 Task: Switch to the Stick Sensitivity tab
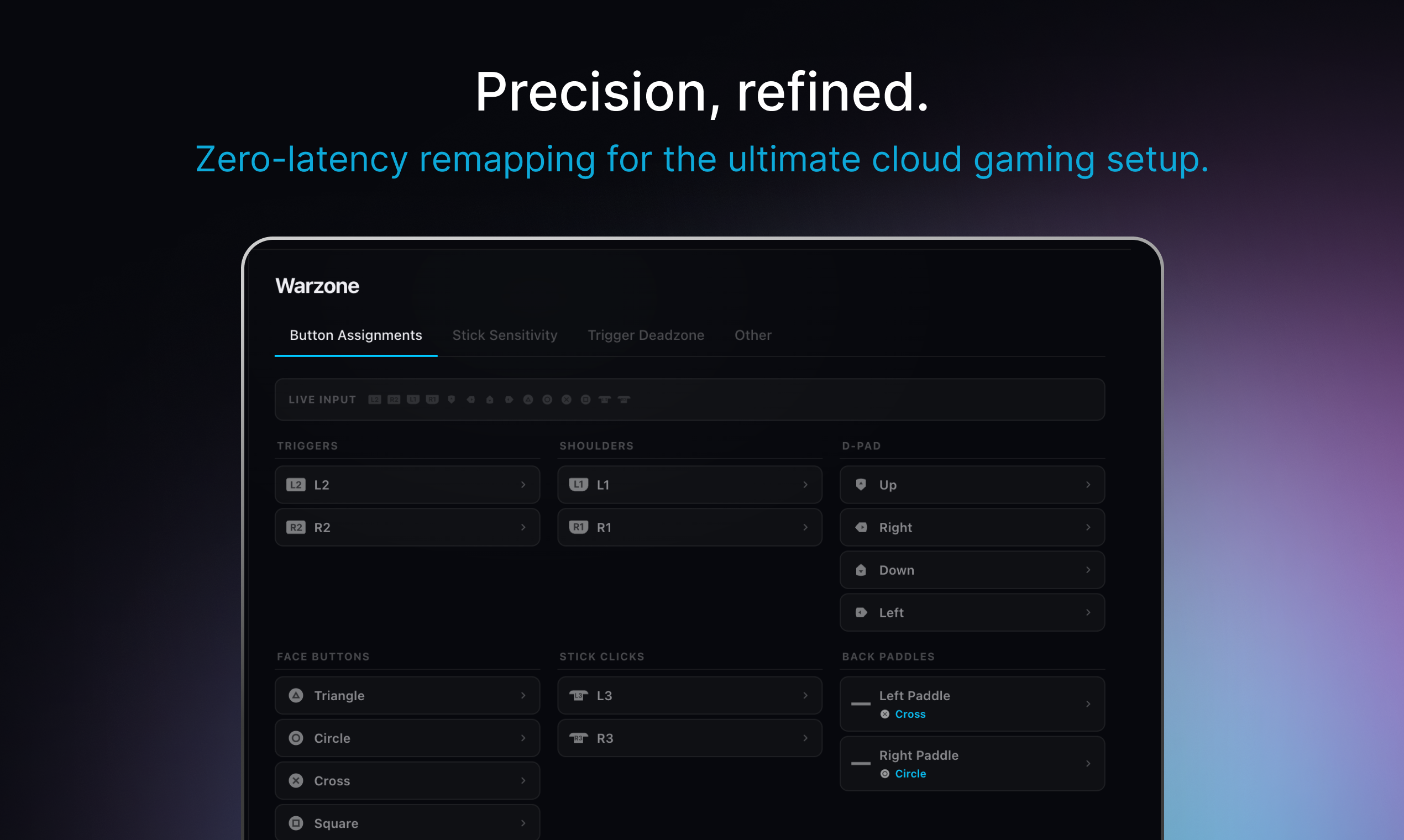(x=505, y=335)
